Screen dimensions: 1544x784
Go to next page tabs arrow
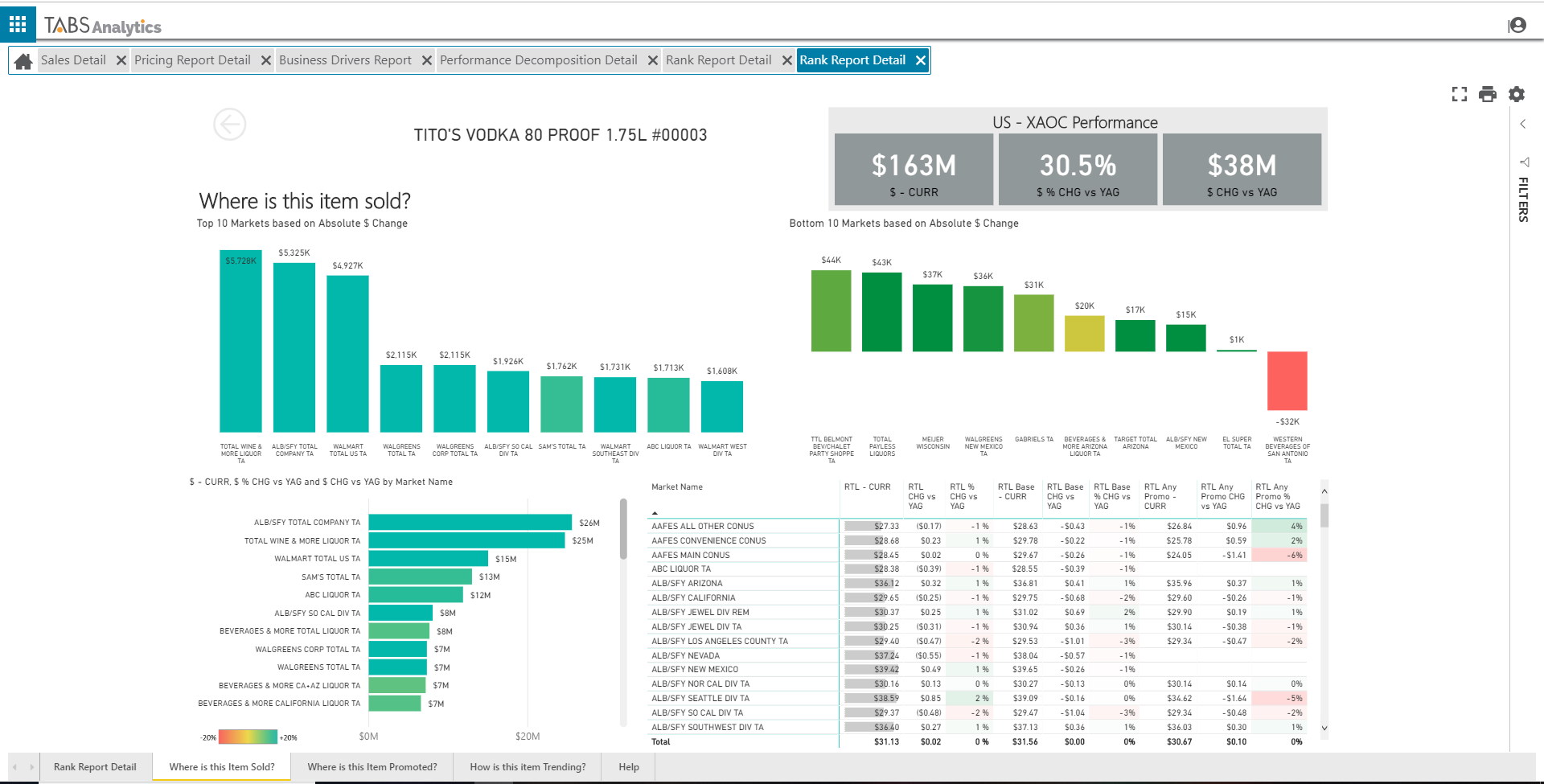[31, 767]
